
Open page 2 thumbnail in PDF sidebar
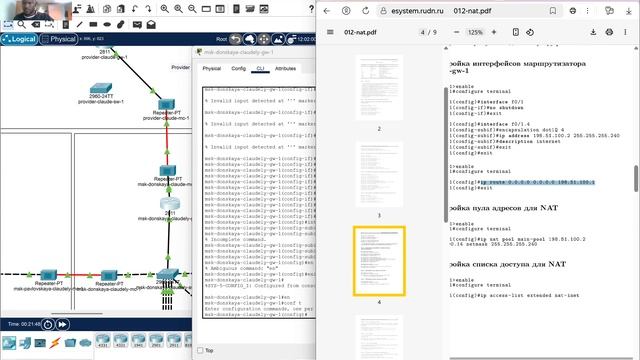coord(379,87)
